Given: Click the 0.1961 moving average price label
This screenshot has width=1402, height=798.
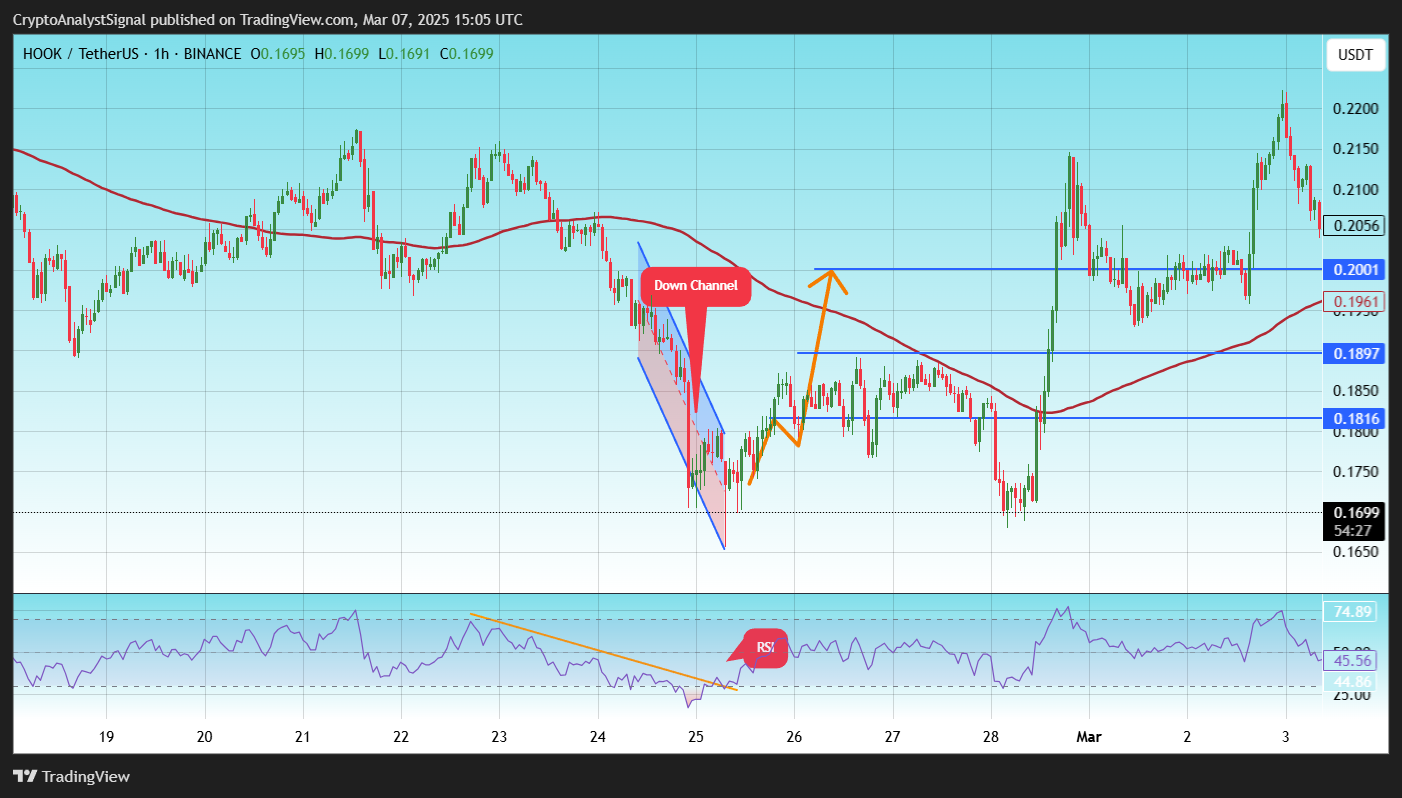Looking at the screenshot, I should pos(1355,301).
